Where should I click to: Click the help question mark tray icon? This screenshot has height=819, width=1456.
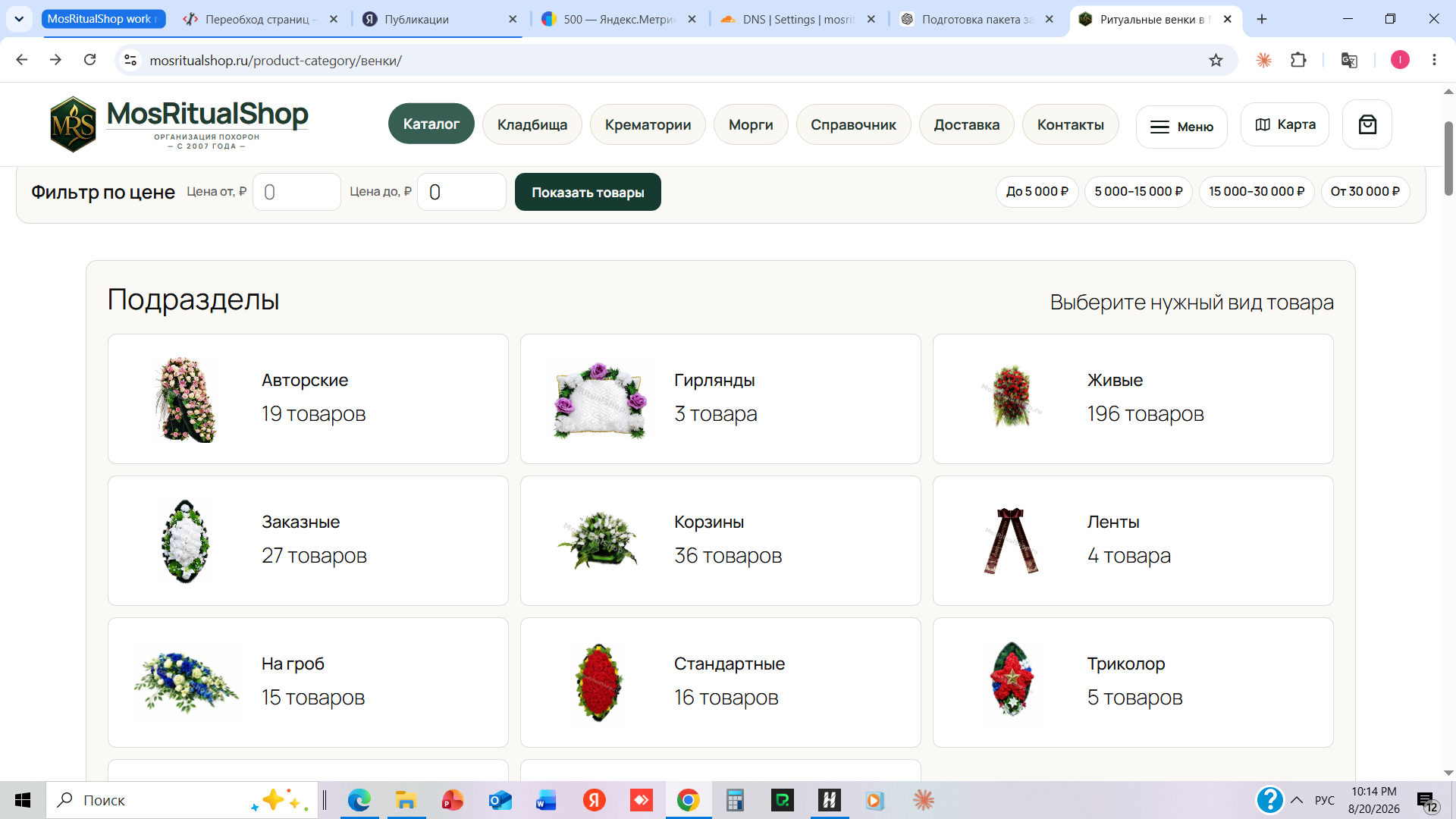coord(1269,800)
